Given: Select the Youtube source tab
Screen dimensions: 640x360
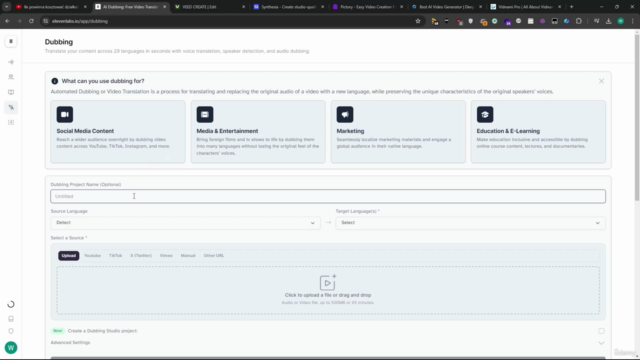Looking at the screenshot, I should pos(92,256).
